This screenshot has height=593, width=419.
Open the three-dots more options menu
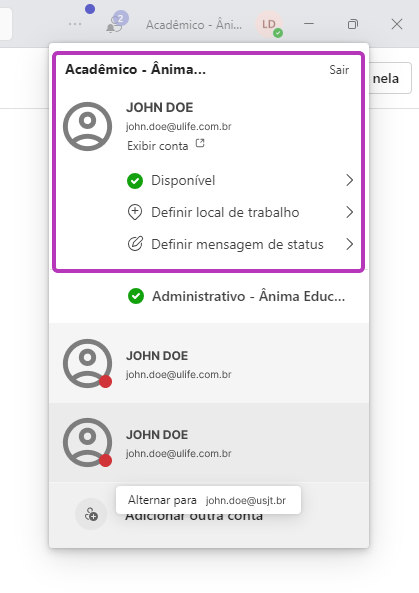click(x=75, y=24)
